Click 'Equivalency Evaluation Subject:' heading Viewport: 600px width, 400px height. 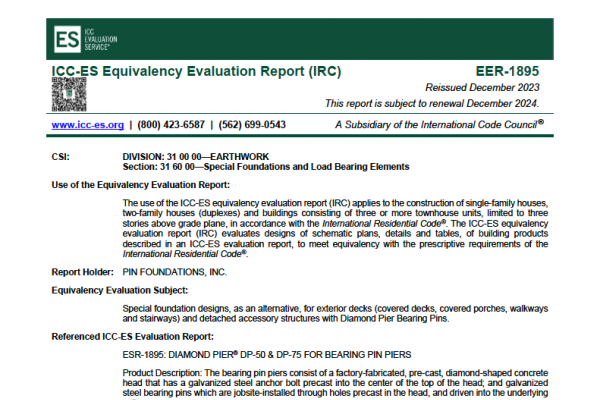120,291
